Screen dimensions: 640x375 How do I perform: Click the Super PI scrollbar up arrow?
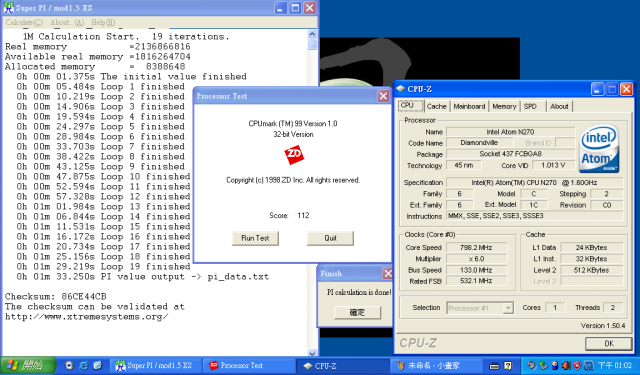(312, 34)
